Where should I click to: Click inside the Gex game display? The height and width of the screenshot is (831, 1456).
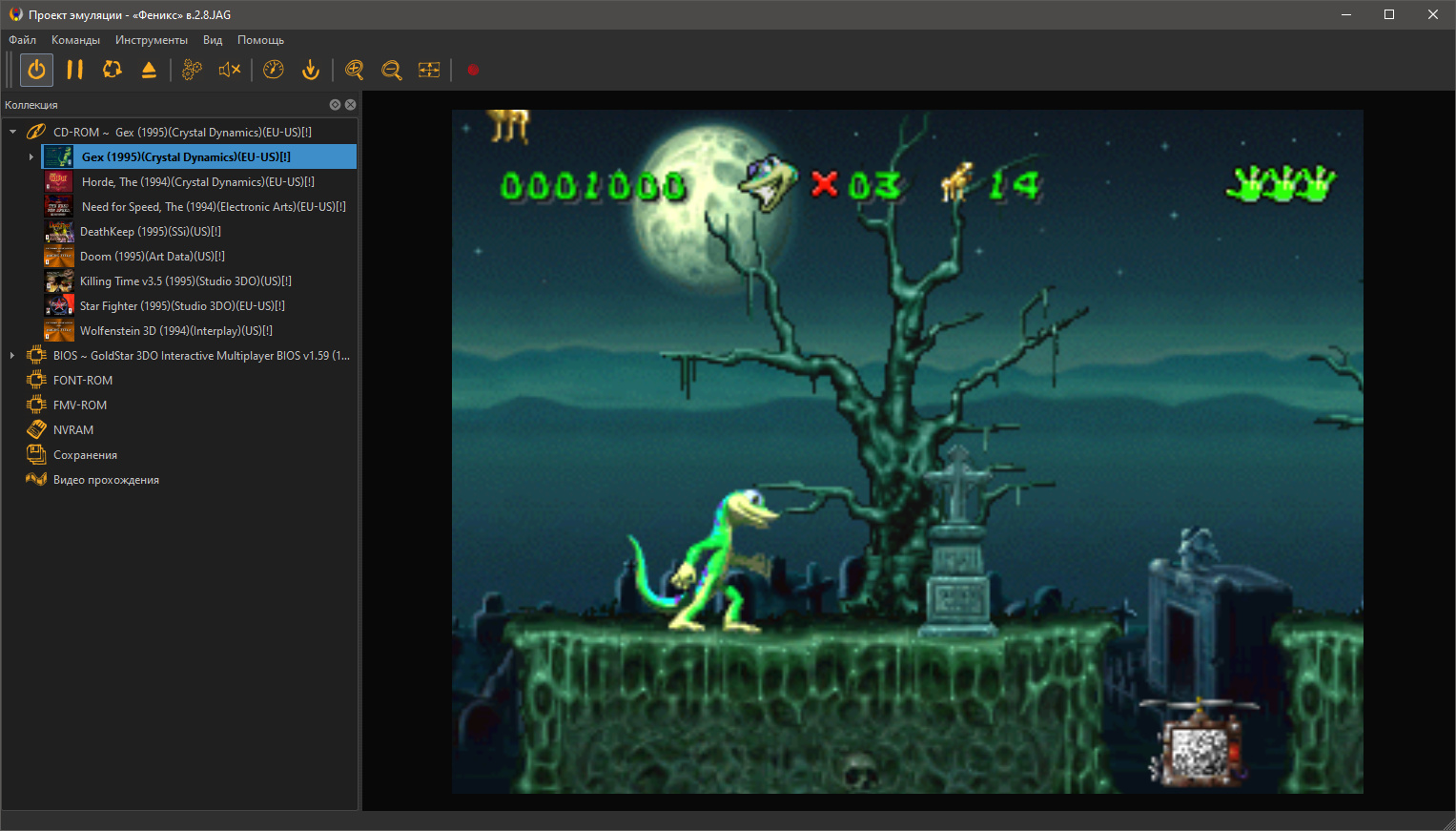pyautogui.click(x=907, y=451)
